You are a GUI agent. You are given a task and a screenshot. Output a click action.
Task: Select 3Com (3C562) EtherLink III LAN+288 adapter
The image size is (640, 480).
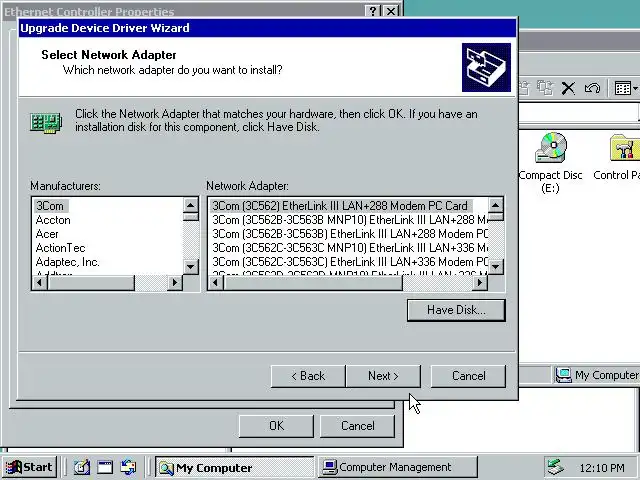click(340, 206)
